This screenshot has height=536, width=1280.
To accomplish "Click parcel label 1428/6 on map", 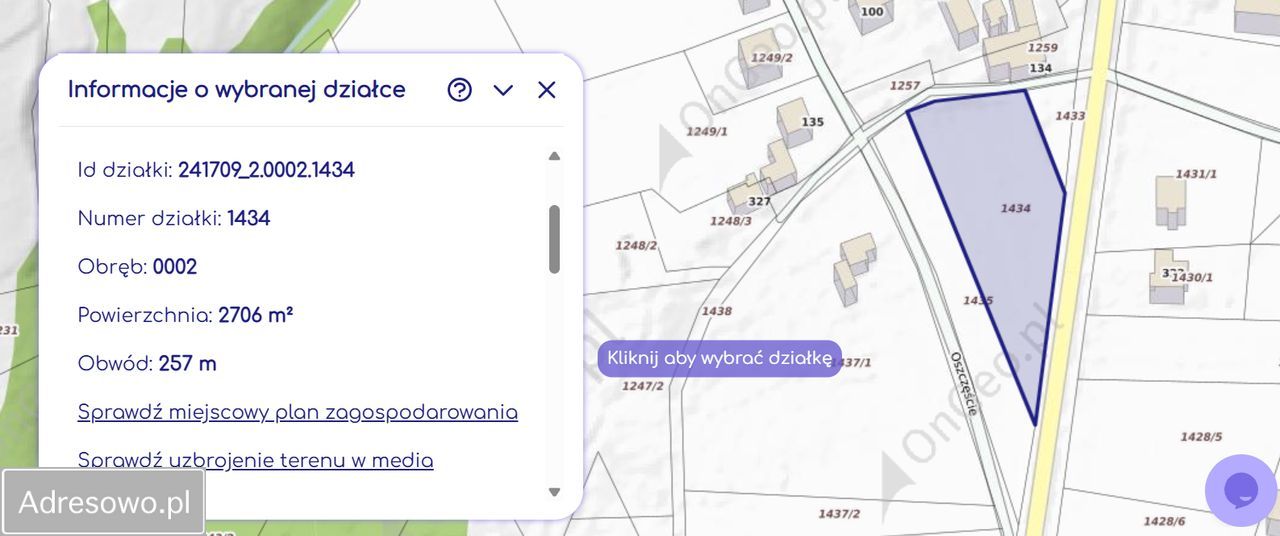I will (x=1164, y=521).
